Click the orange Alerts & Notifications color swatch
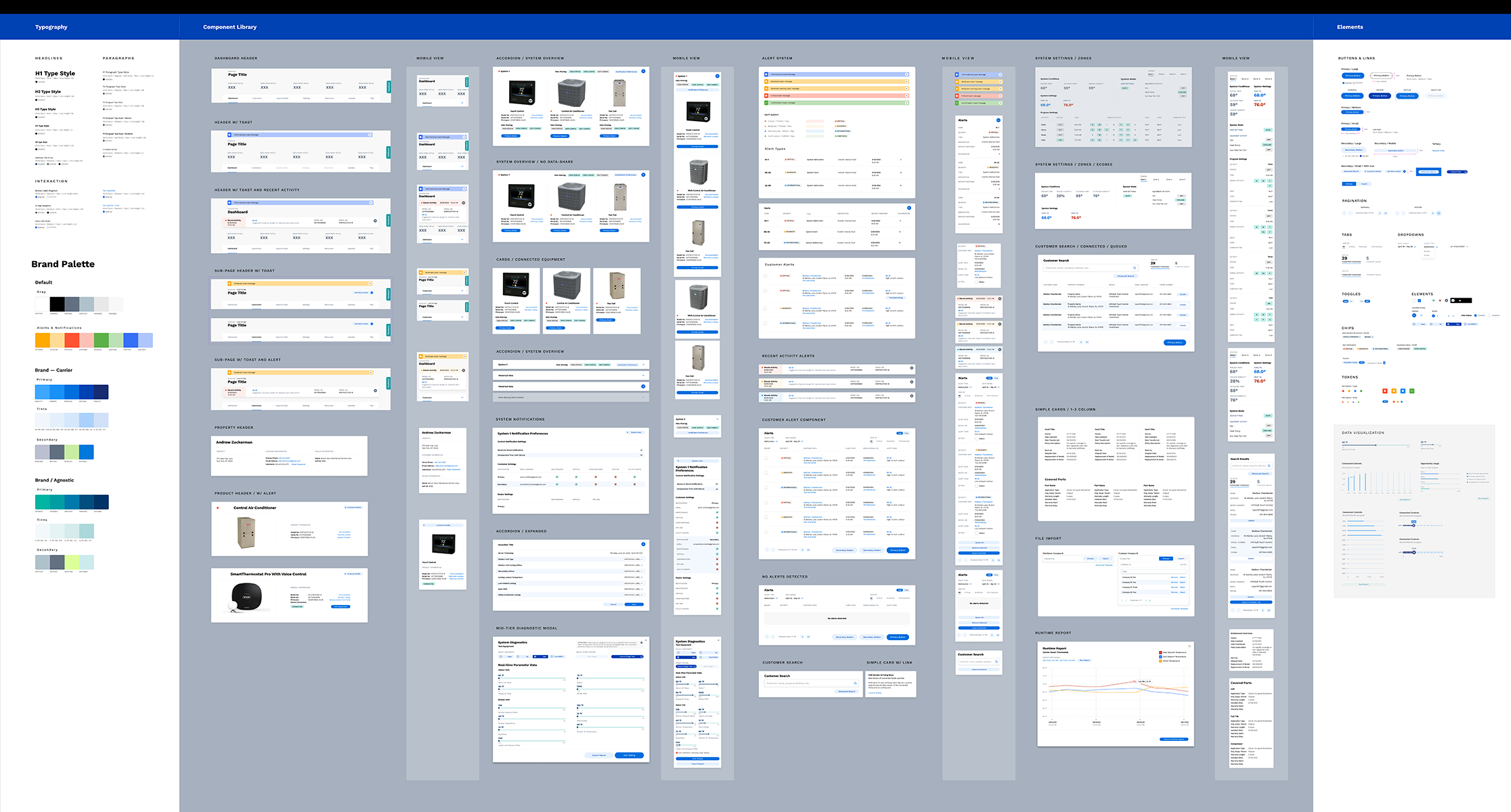Image resolution: width=1511 pixels, height=812 pixels. 42,340
